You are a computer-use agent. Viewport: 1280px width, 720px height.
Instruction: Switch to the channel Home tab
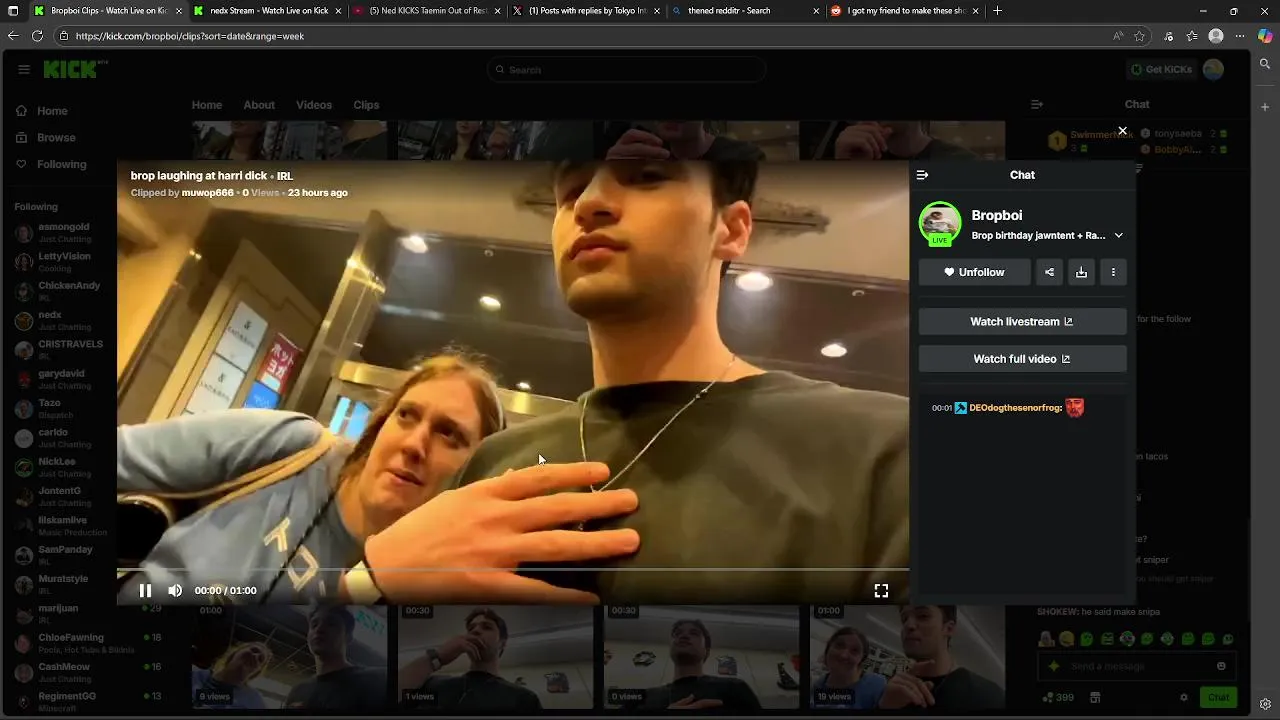(207, 105)
